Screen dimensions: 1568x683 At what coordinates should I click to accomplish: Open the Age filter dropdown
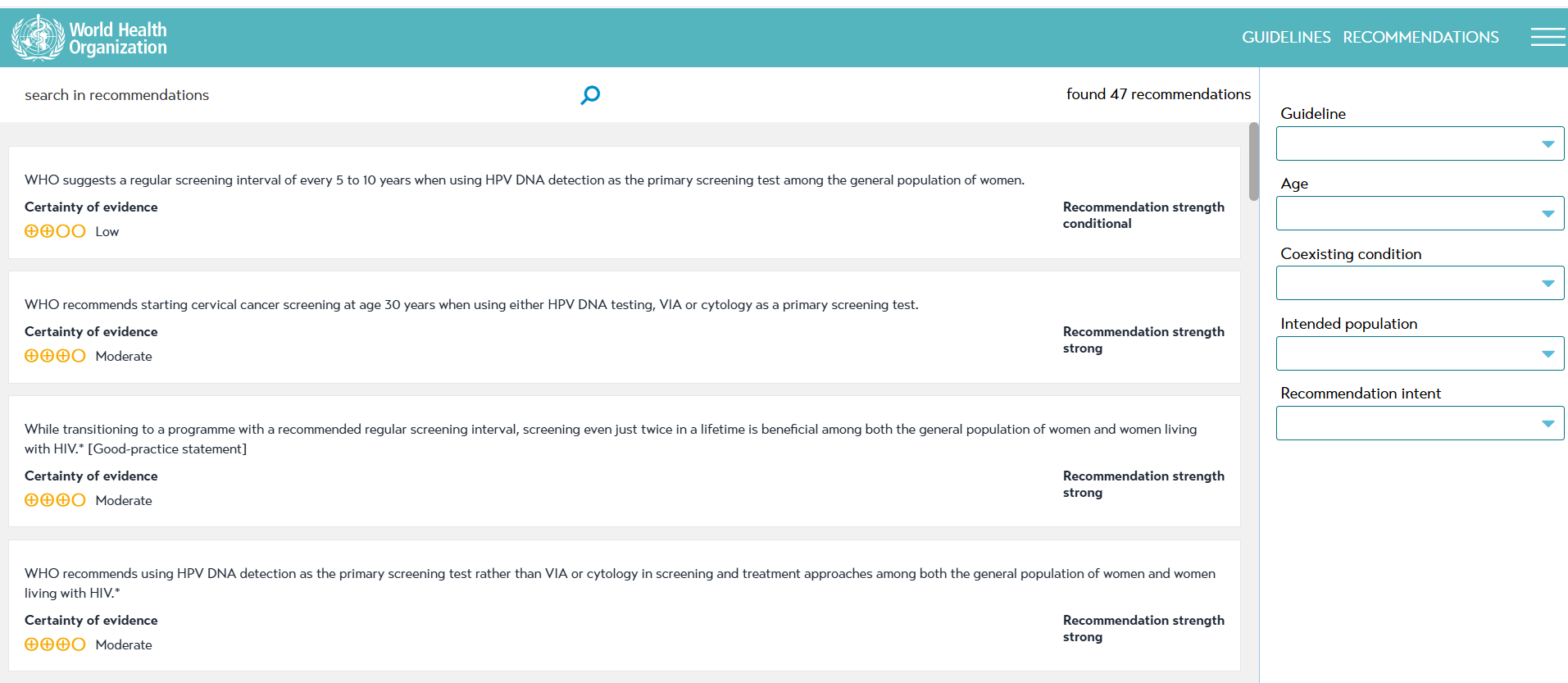(1420, 213)
